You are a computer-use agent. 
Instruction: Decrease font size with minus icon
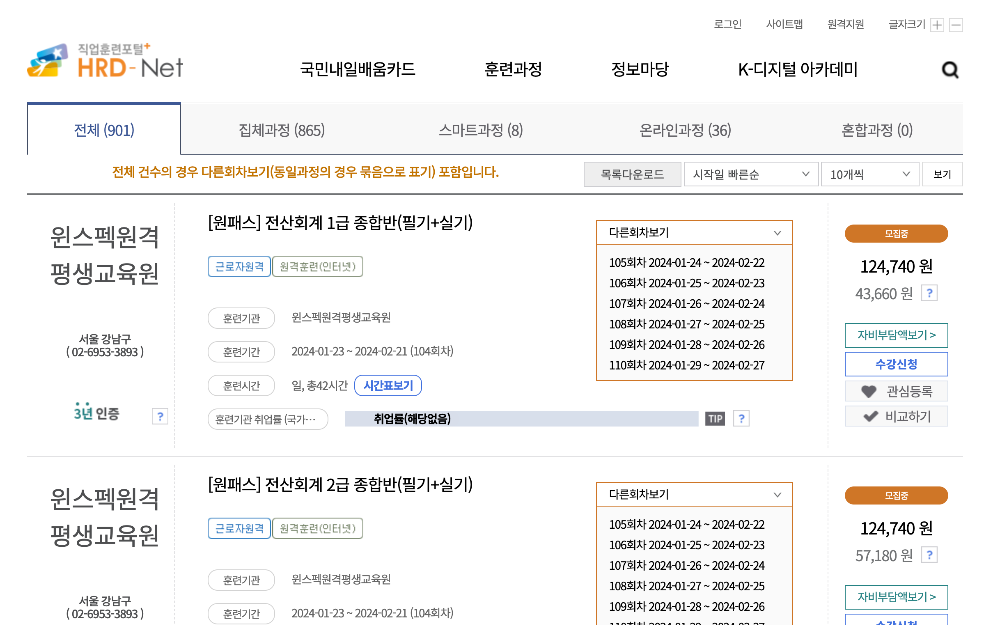pyautogui.click(x=956, y=25)
